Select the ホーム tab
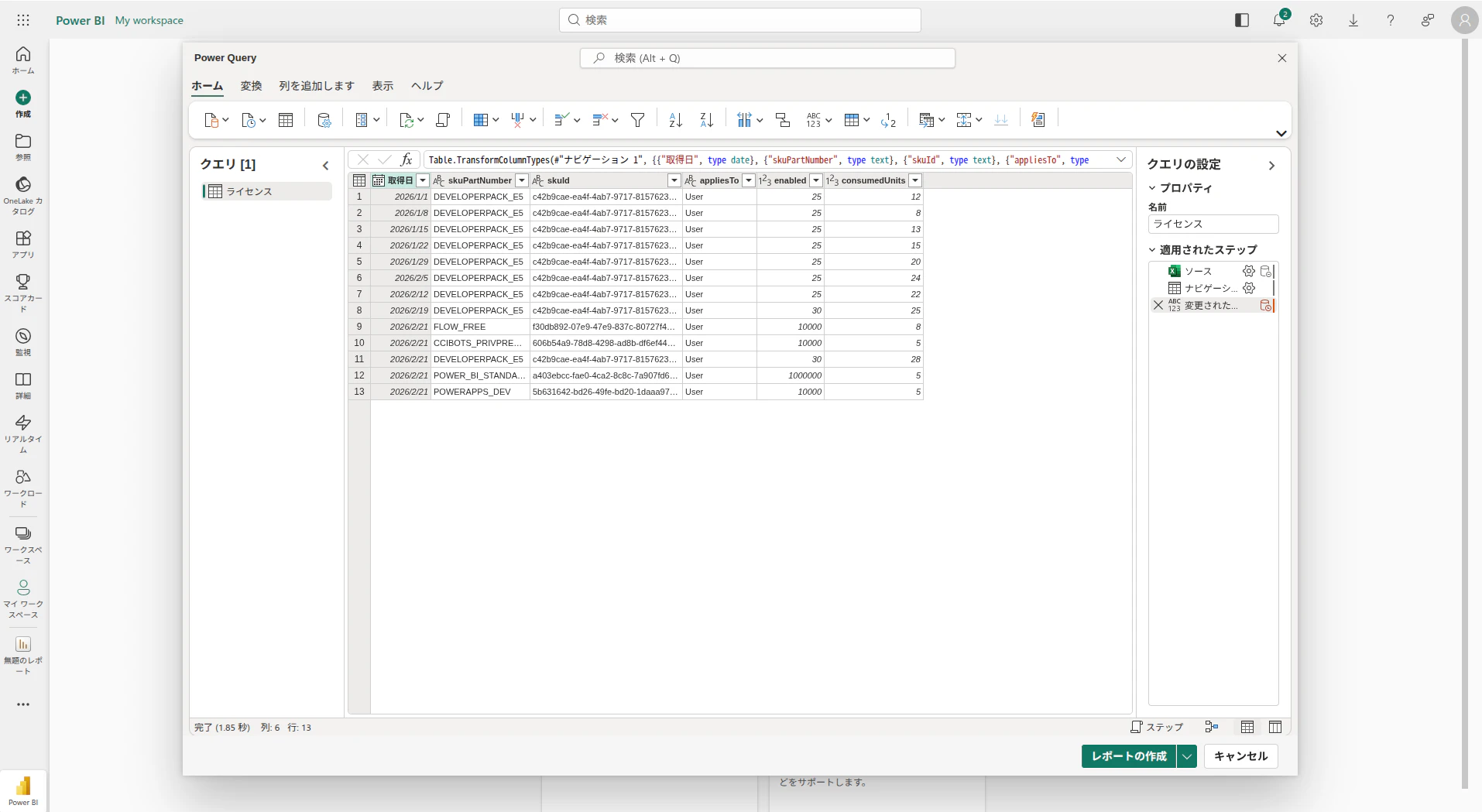1482x812 pixels. pyautogui.click(x=208, y=86)
